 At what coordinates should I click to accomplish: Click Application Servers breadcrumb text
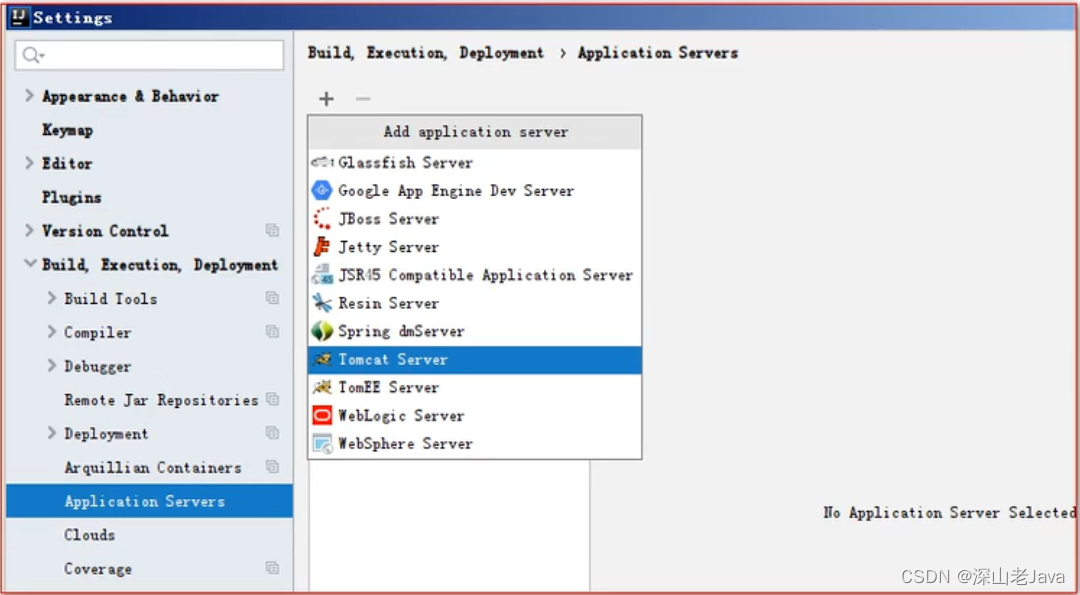click(658, 53)
